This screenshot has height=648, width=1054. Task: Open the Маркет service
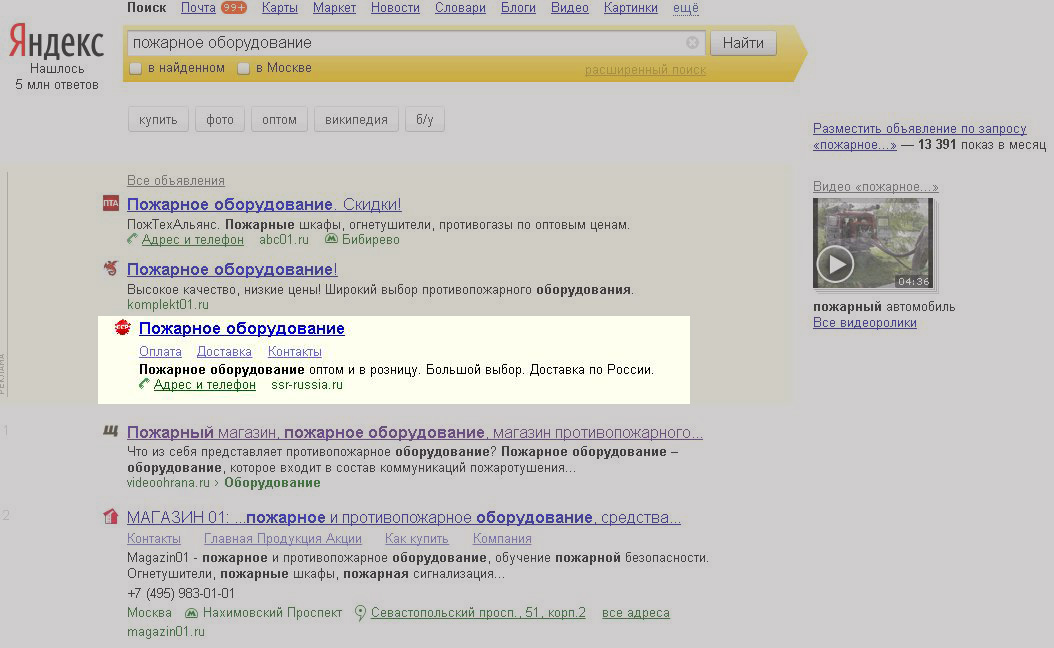(x=334, y=8)
